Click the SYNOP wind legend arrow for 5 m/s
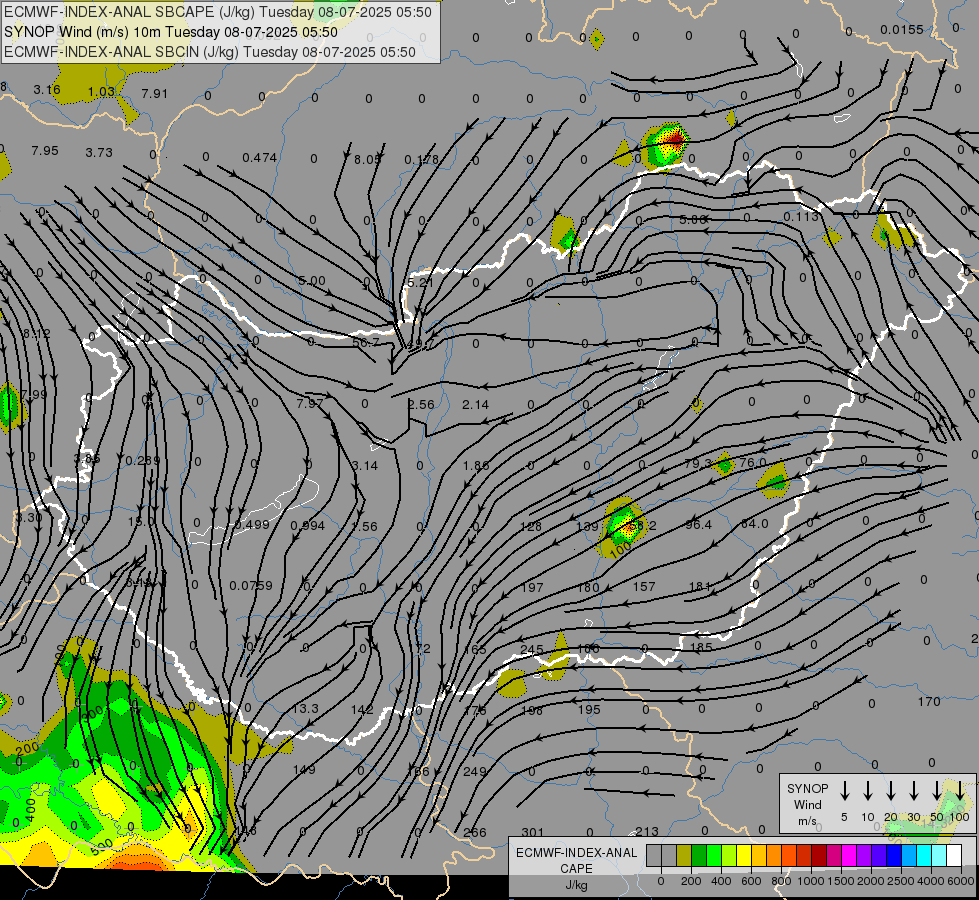Viewport: 979px width, 900px height. tap(845, 790)
